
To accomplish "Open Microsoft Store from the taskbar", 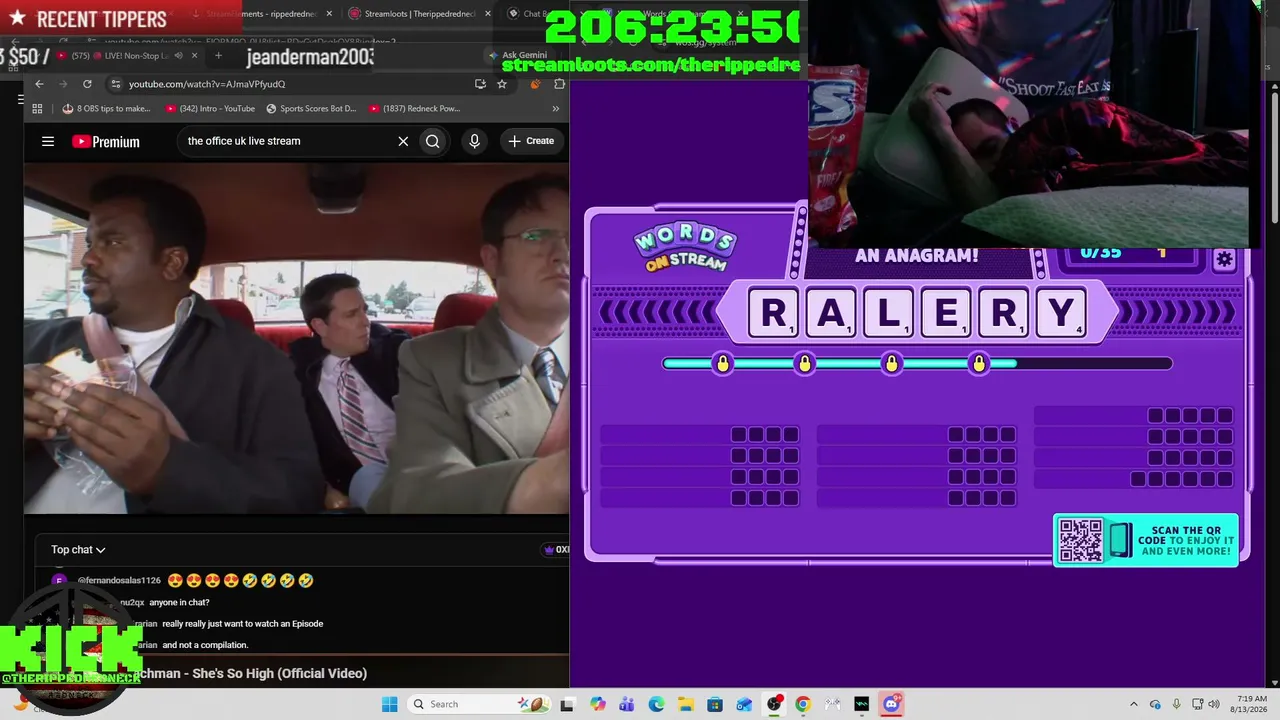I will (715, 704).
